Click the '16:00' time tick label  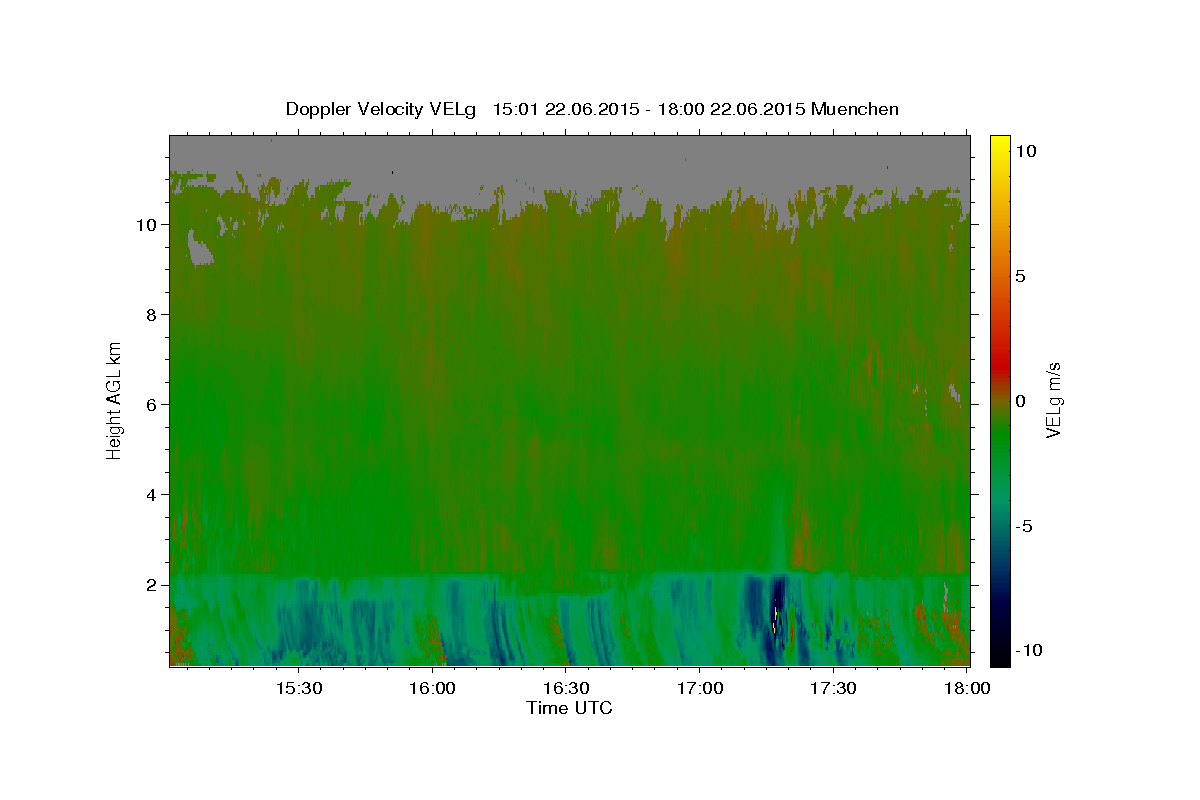[x=433, y=688]
